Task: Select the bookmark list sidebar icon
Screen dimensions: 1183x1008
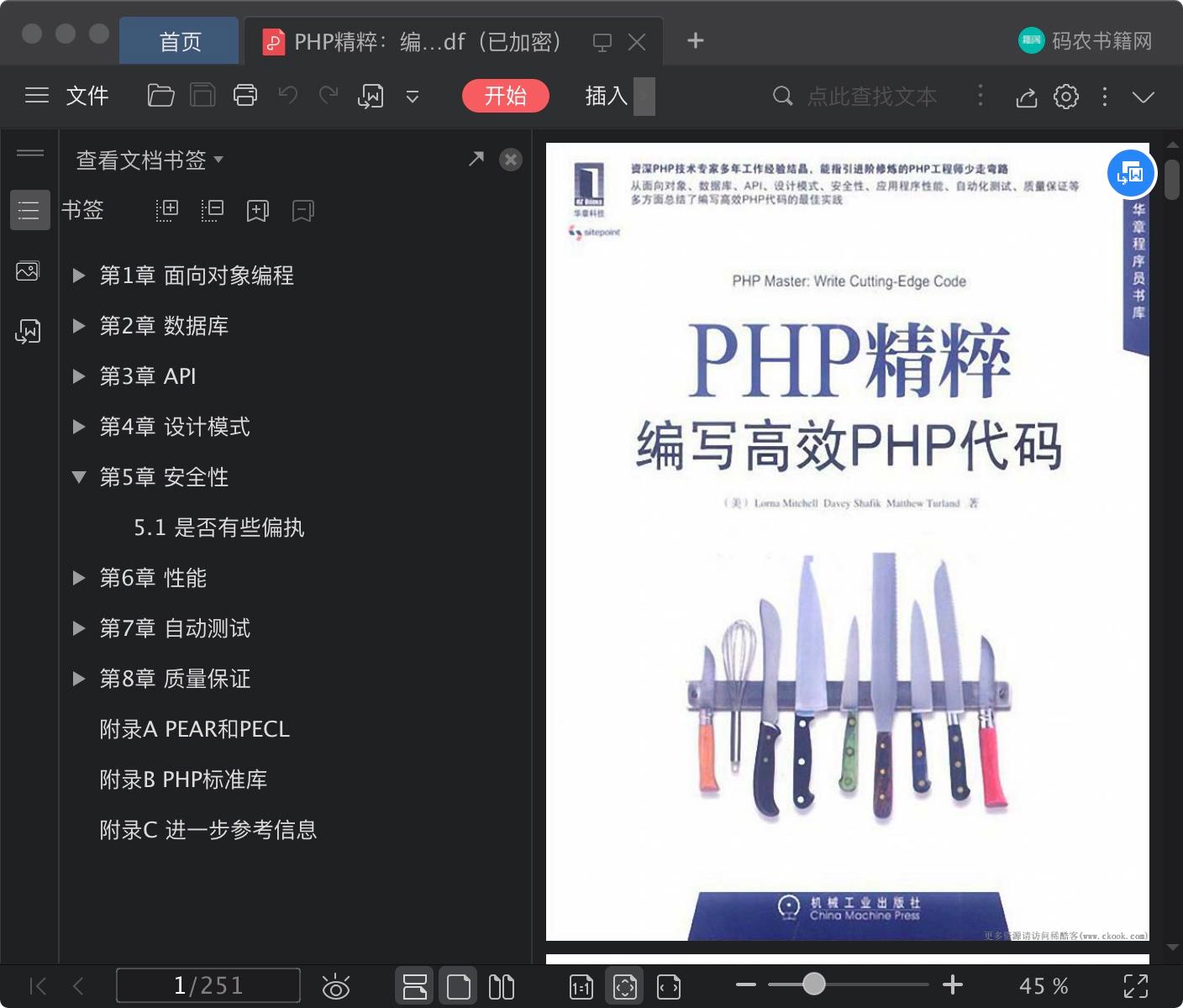Action: tap(29, 210)
